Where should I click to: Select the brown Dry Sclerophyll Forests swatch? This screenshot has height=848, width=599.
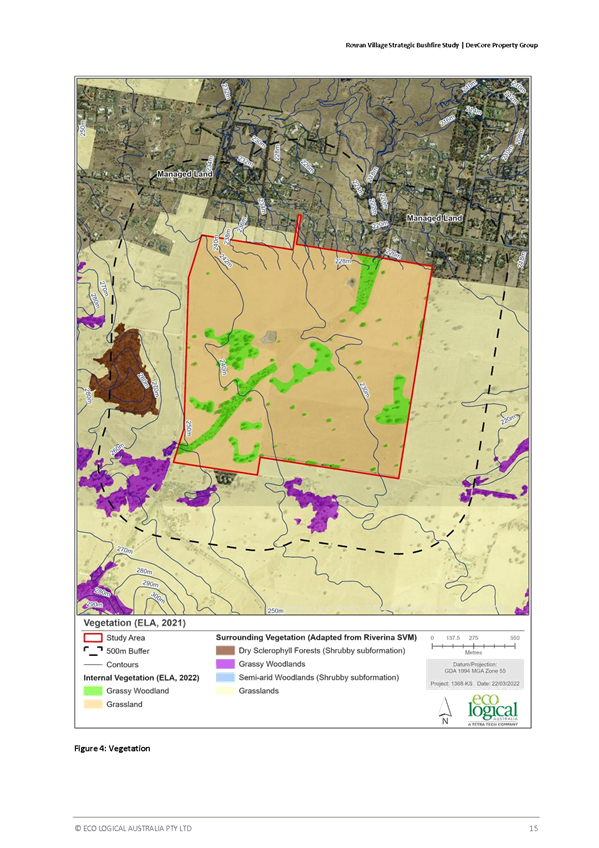pos(225,651)
